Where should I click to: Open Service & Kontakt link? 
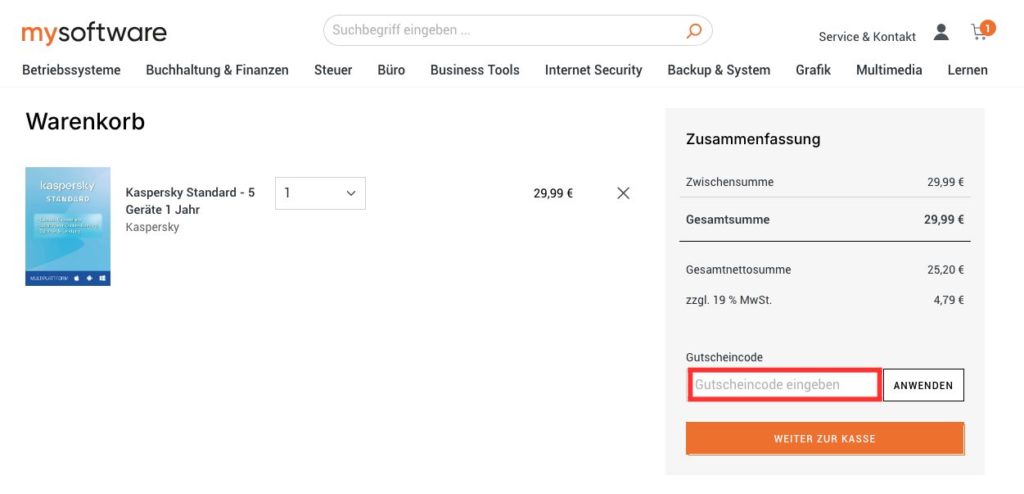pos(867,37)
